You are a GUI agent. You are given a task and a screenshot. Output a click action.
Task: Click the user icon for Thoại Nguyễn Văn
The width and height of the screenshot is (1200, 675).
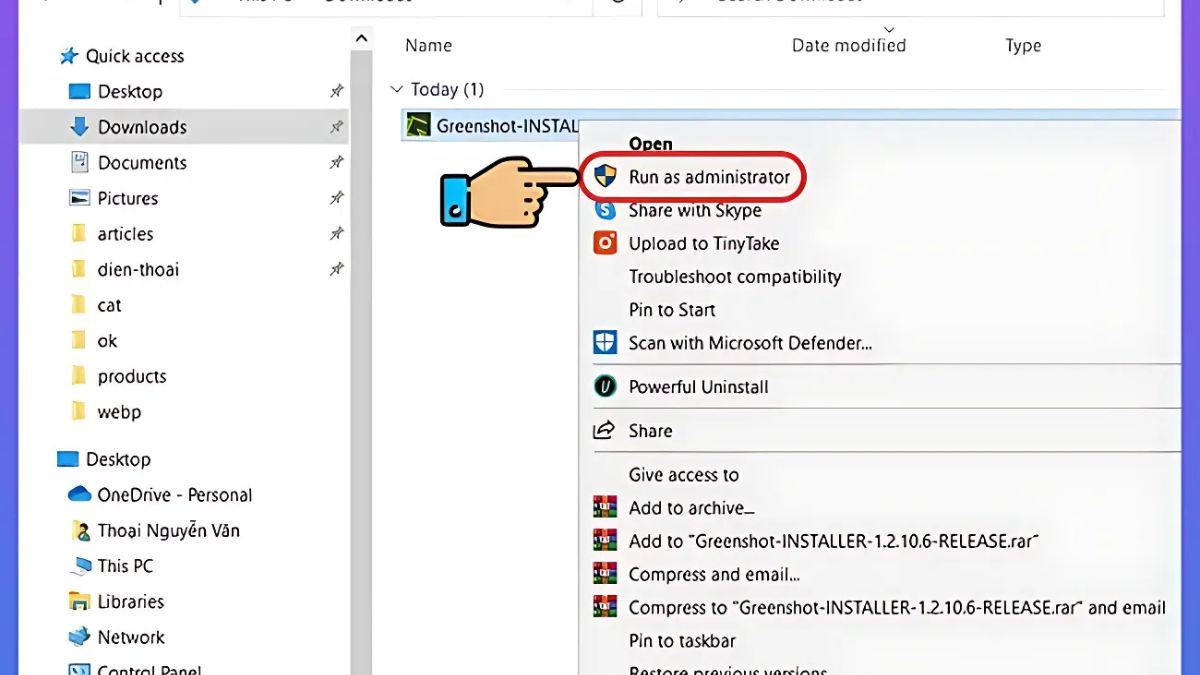(x=80, y=530)
